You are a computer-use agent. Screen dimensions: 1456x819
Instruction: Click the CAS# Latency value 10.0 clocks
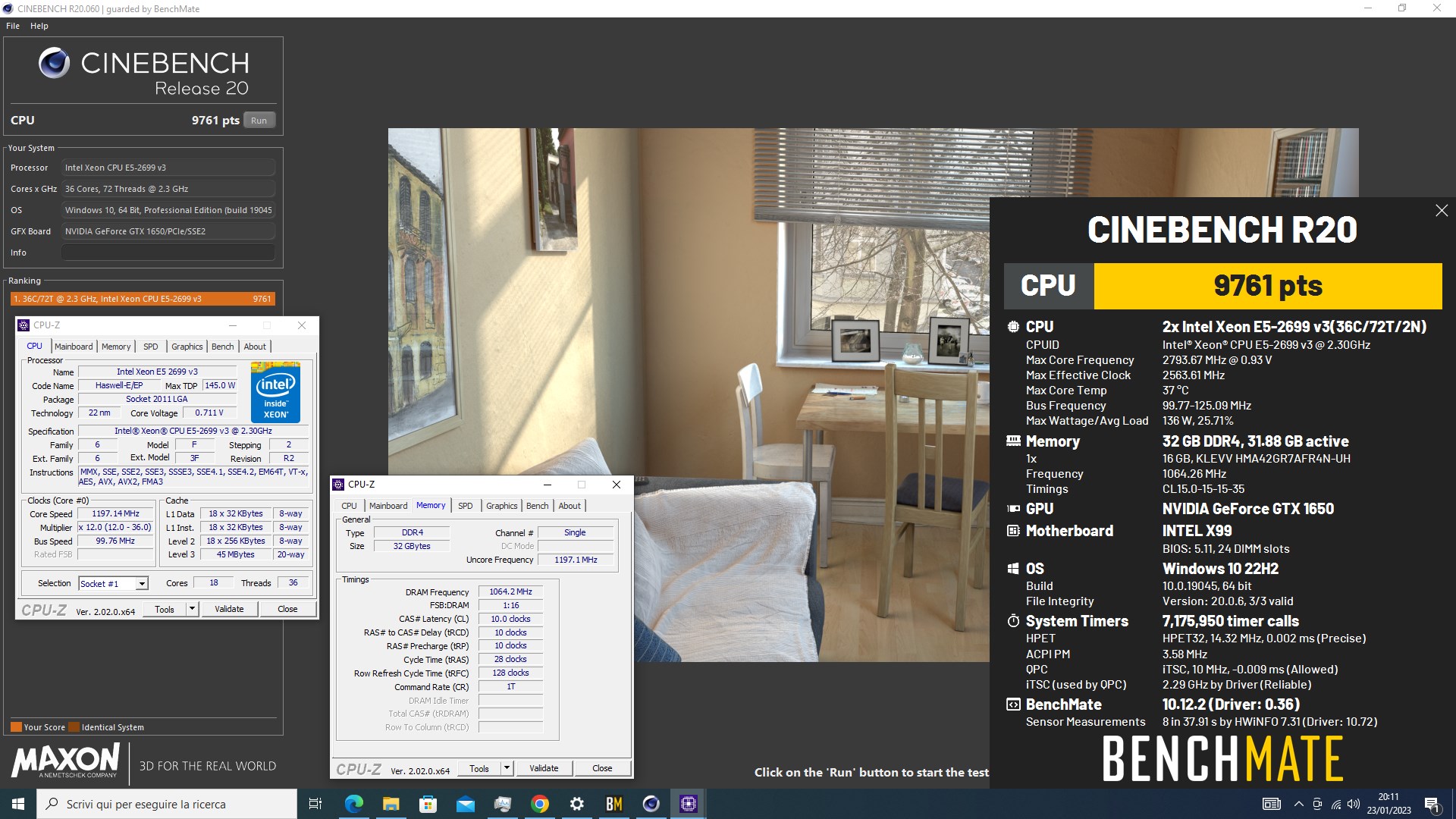click(x=510, y=619)
